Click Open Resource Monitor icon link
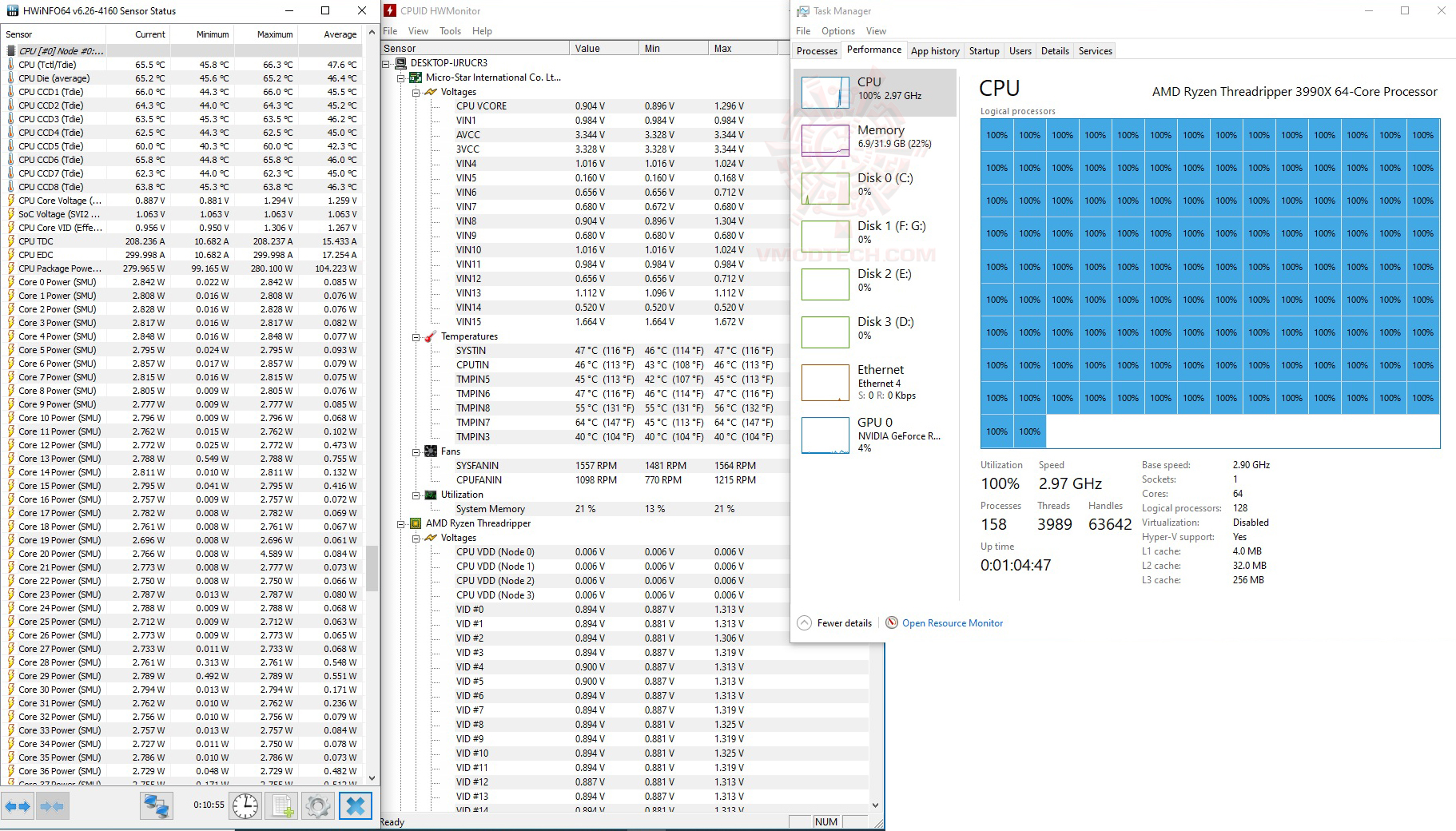 [944, 623]
